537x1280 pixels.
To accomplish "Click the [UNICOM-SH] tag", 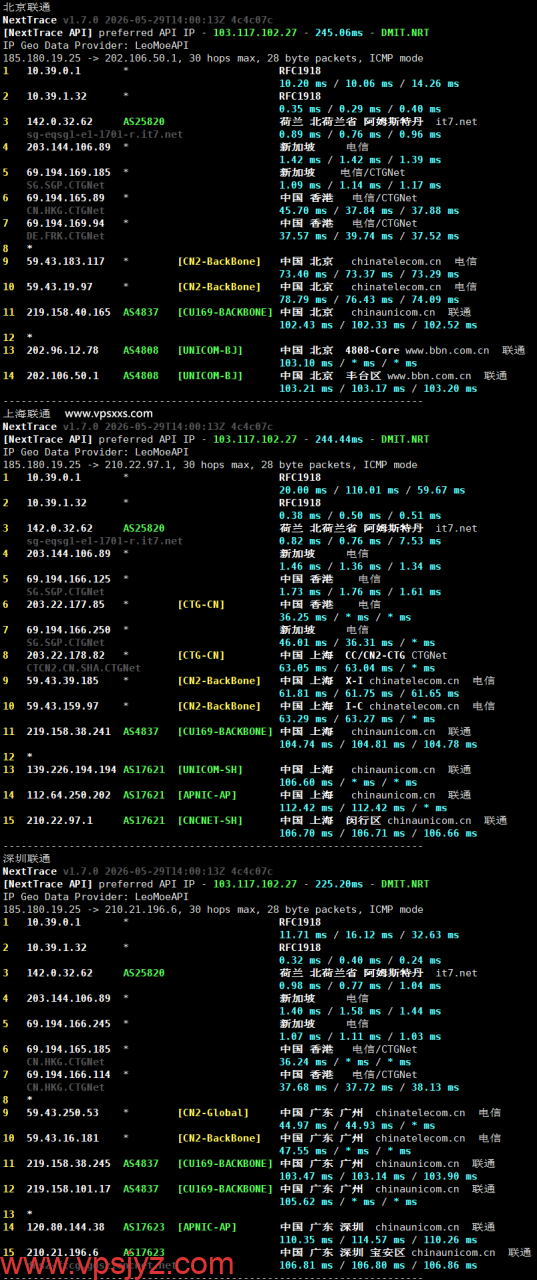I will (x=210, y=769).
